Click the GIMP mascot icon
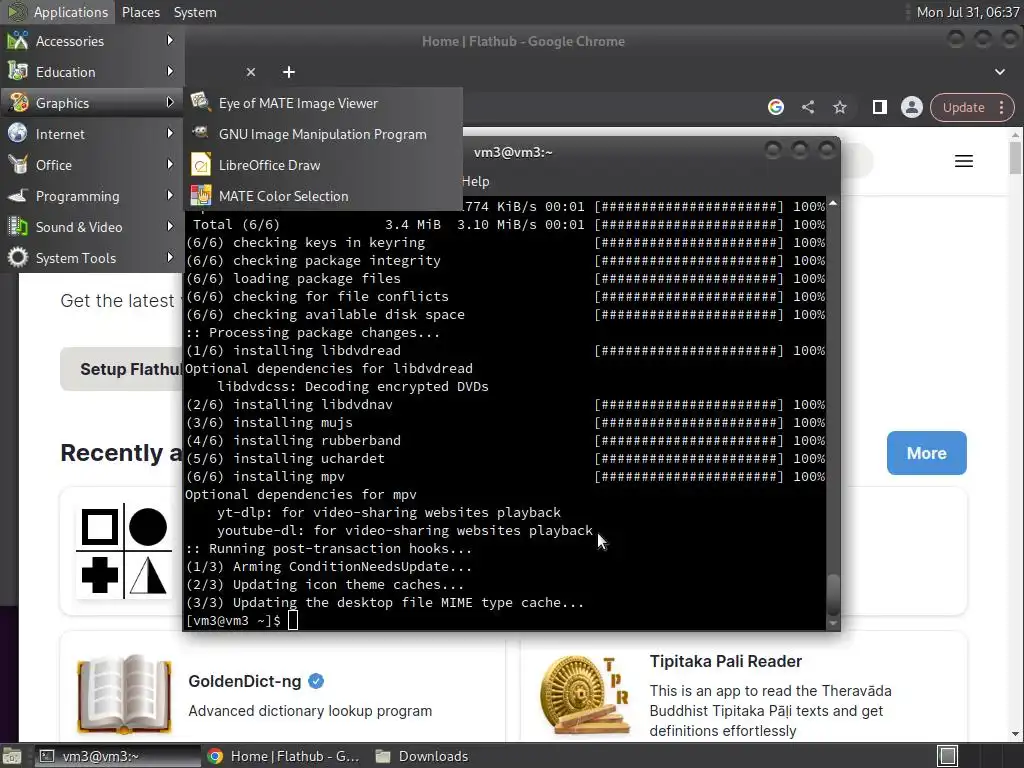The width and height of the screenshot is (1024, 768). (x=200, y=133)
